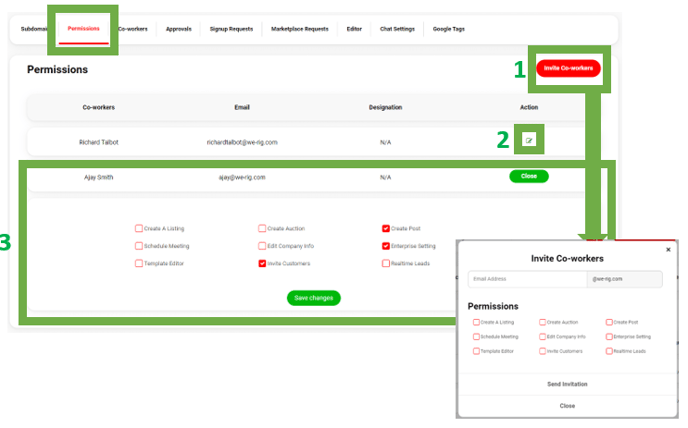Open the Chat Settings tab
688x428 pixels.
[x=398, y=29]
